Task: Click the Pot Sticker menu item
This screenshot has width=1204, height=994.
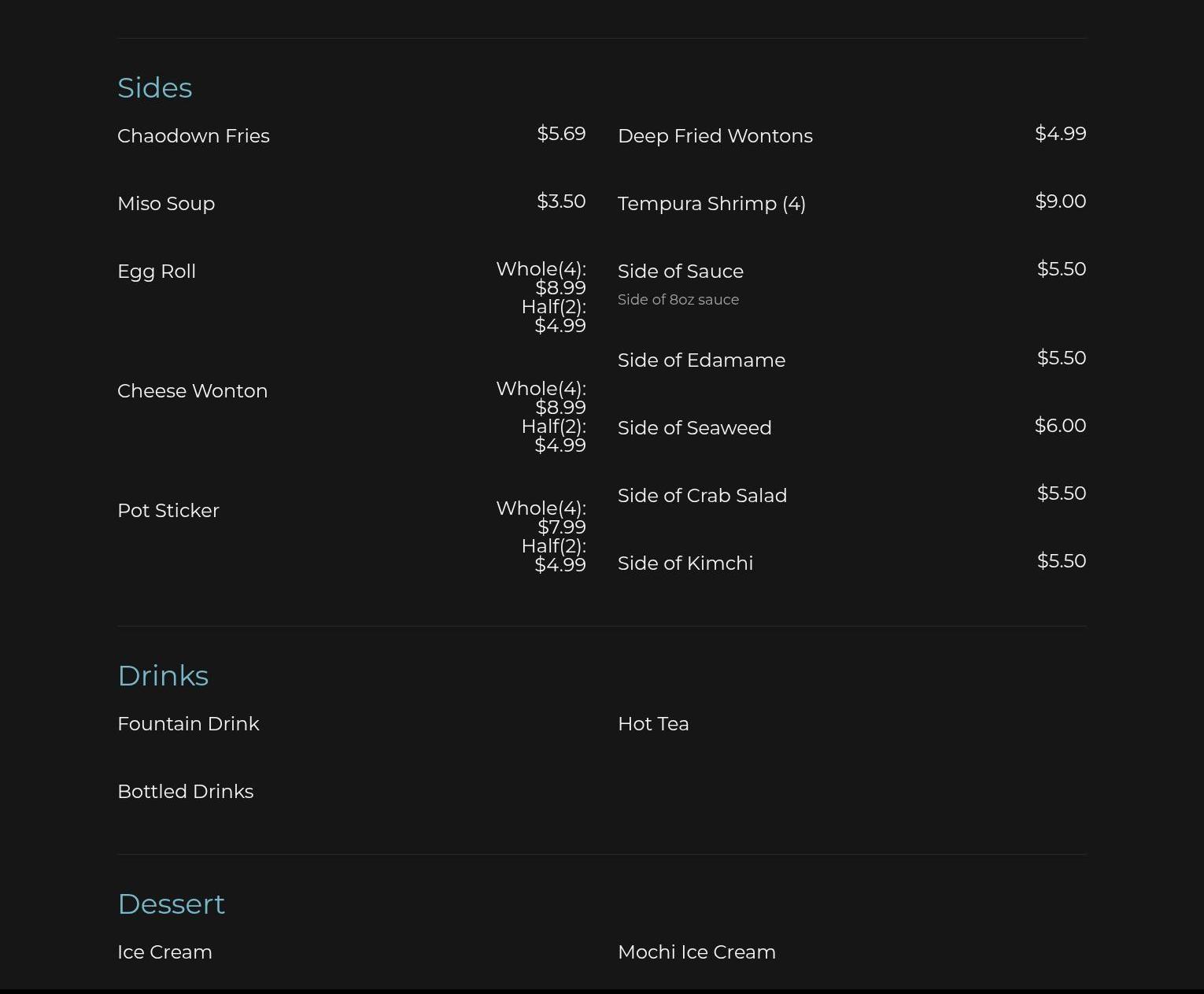Action: [168, 511]
